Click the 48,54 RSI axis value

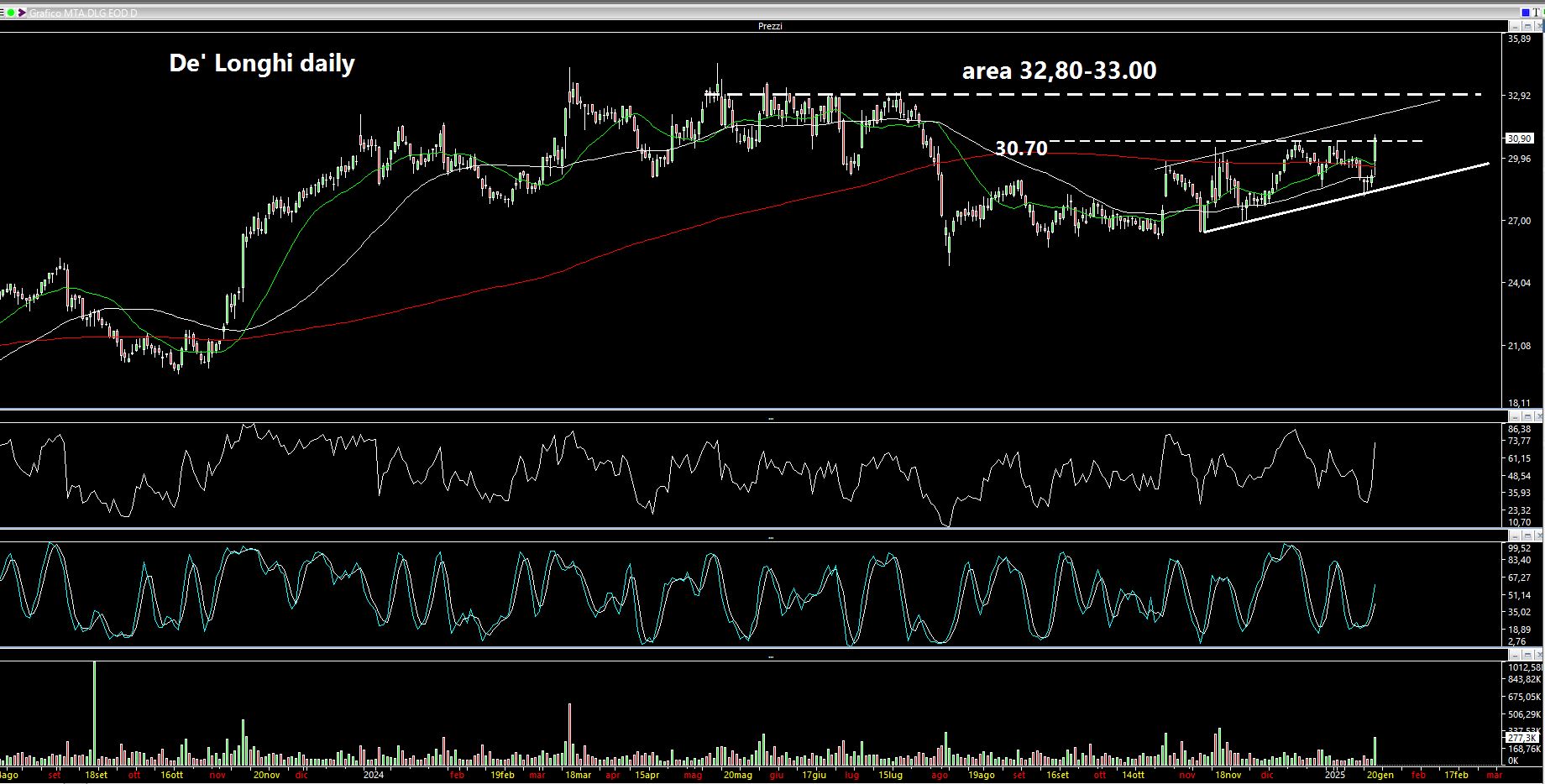tap(1519, 476)
